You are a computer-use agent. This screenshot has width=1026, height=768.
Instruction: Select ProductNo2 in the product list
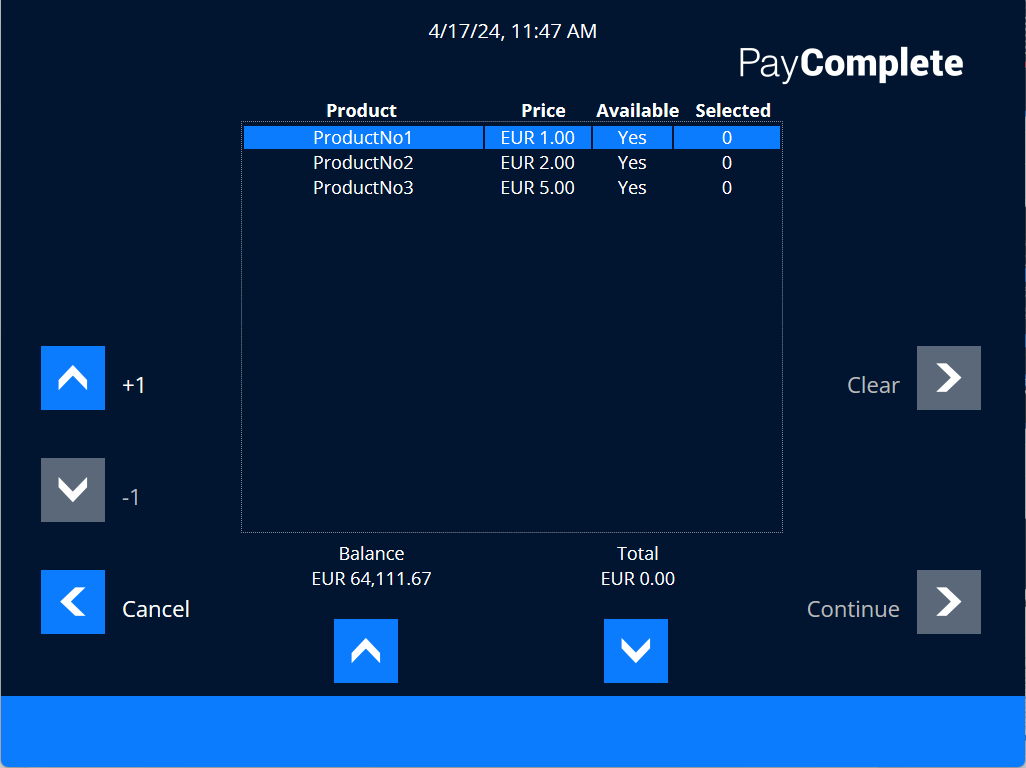tap(363, 163)
